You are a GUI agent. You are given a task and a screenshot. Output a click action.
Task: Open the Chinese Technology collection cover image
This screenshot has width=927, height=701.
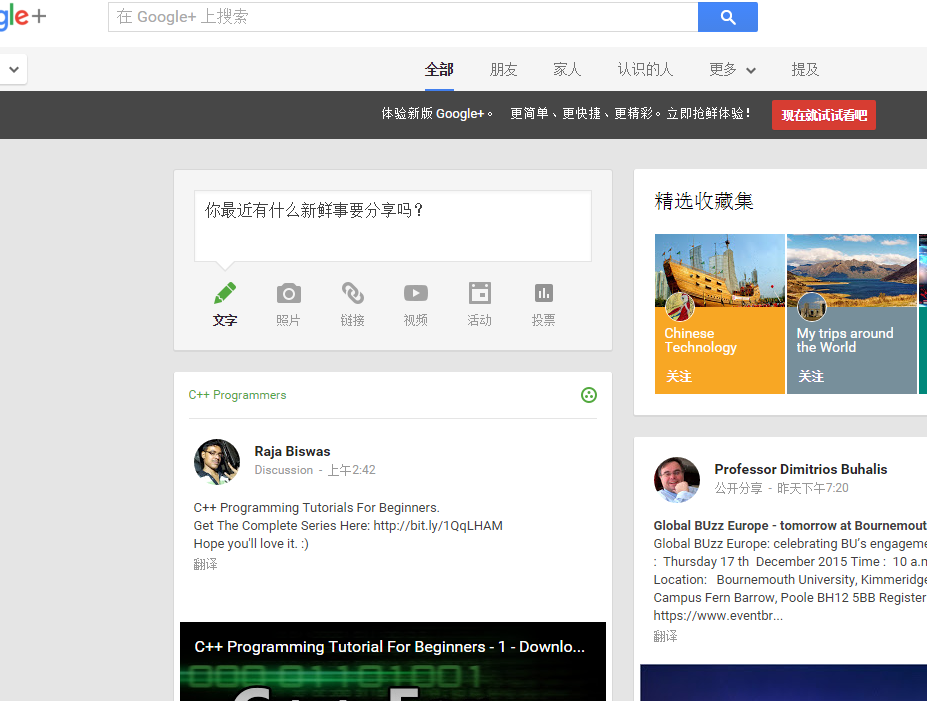point(720,271)
